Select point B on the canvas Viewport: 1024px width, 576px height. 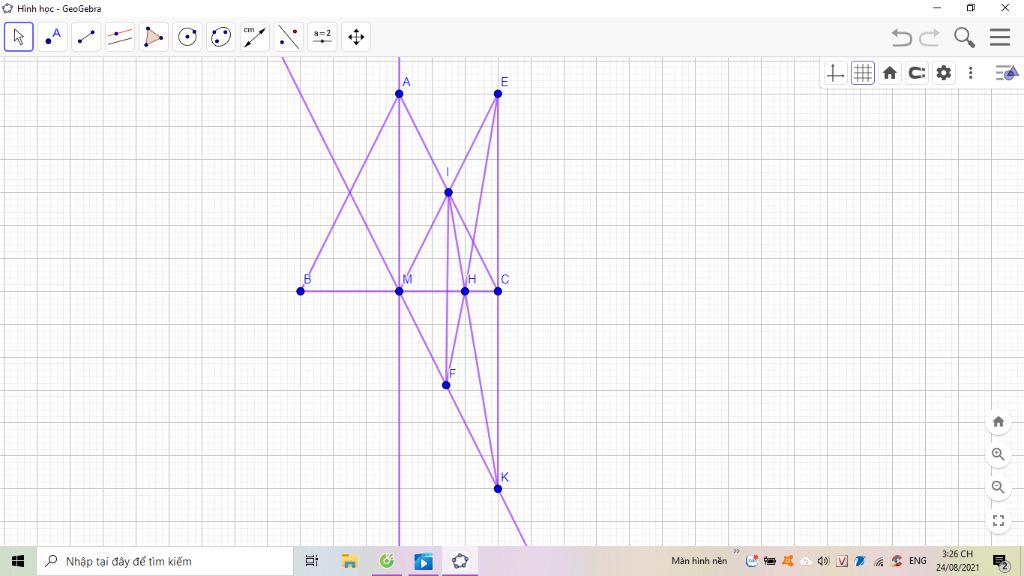300,291
